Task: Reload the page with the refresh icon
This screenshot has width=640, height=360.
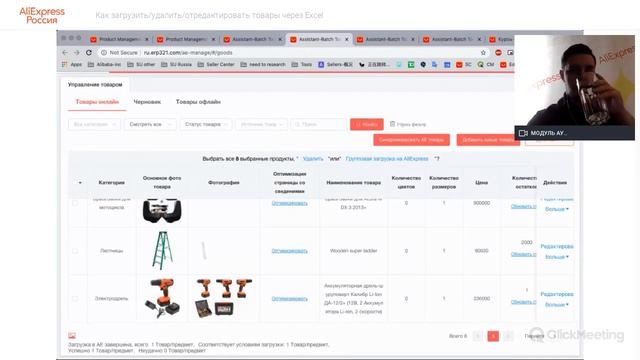Action: (89, 53)
